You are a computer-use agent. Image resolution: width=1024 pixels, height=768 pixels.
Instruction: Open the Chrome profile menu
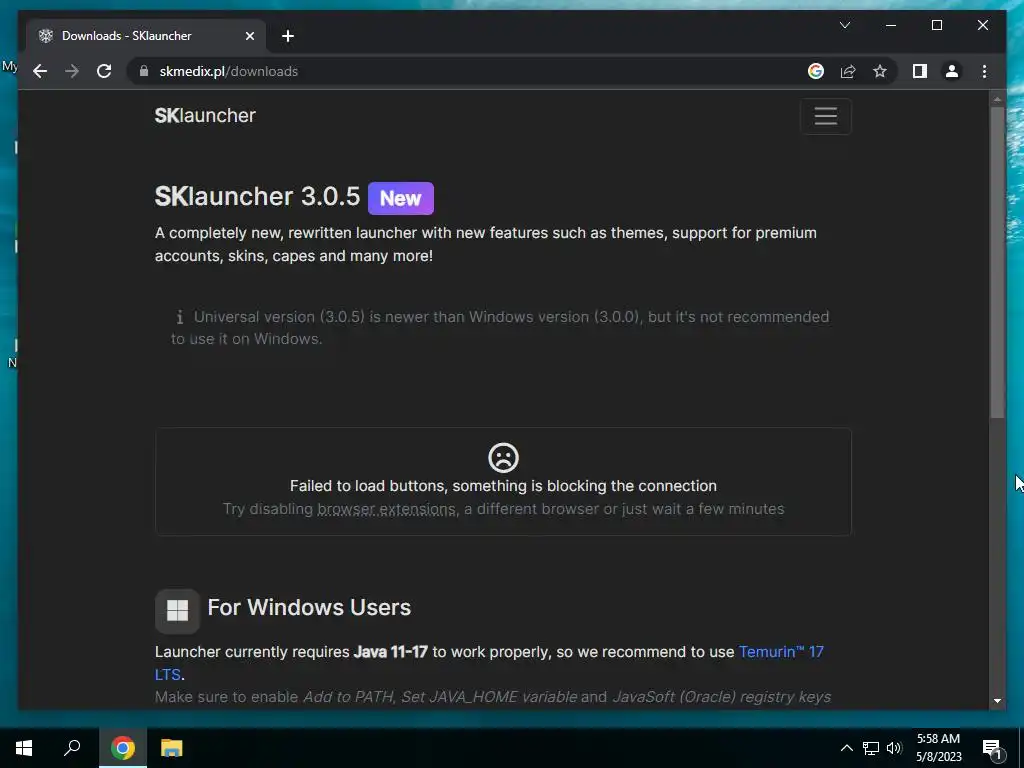coord(952,71)
